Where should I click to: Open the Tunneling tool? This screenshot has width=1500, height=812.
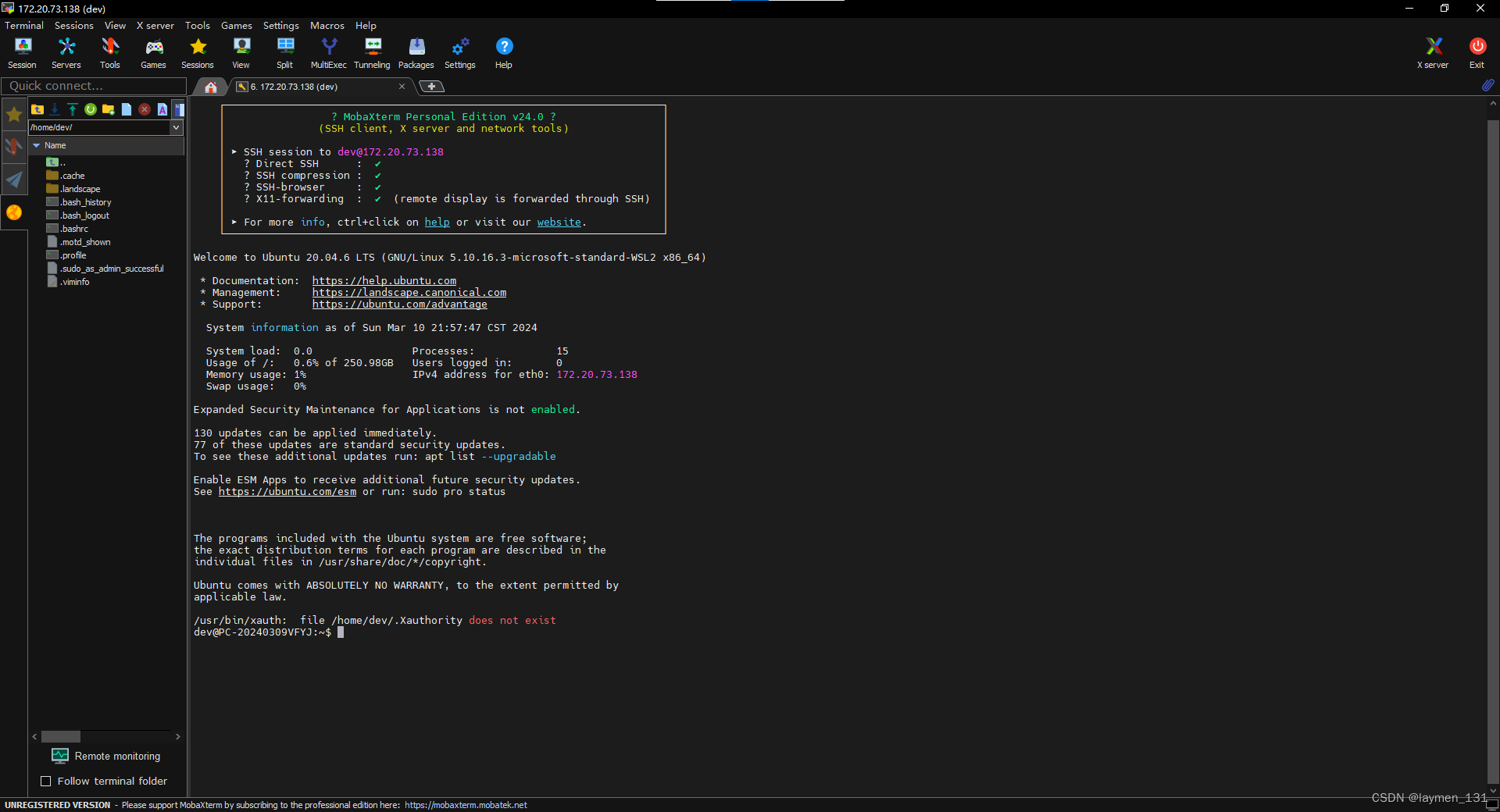coord(372,52)
